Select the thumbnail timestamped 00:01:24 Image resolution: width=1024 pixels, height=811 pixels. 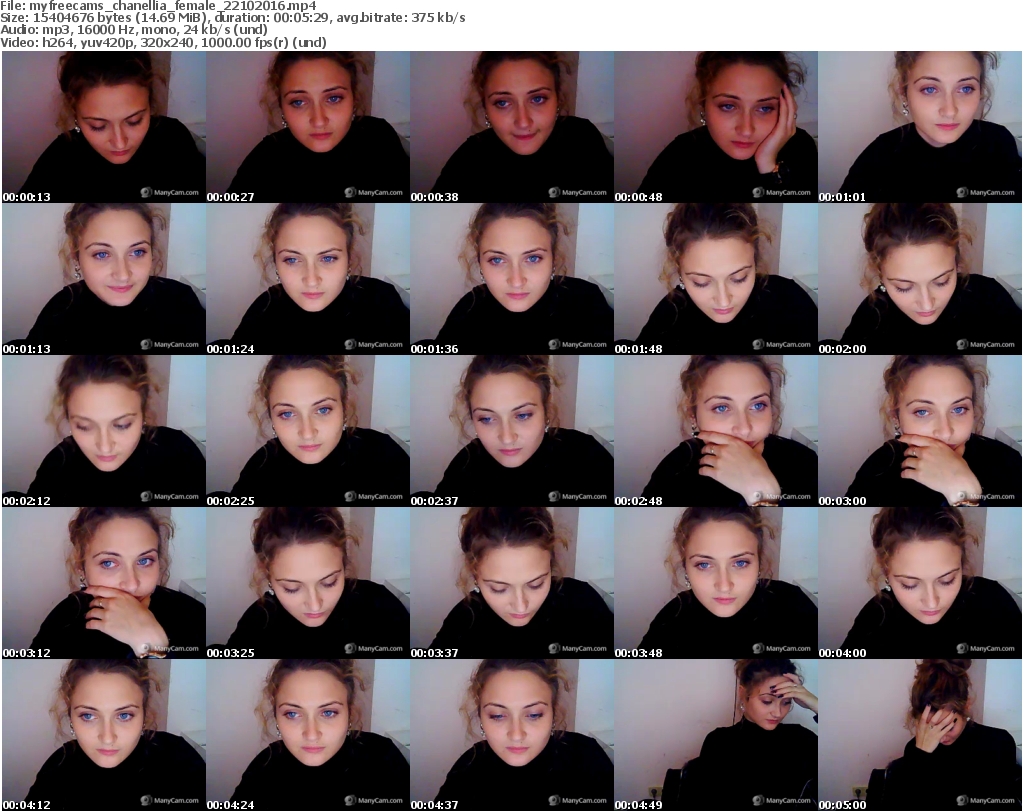coord(308,279)
